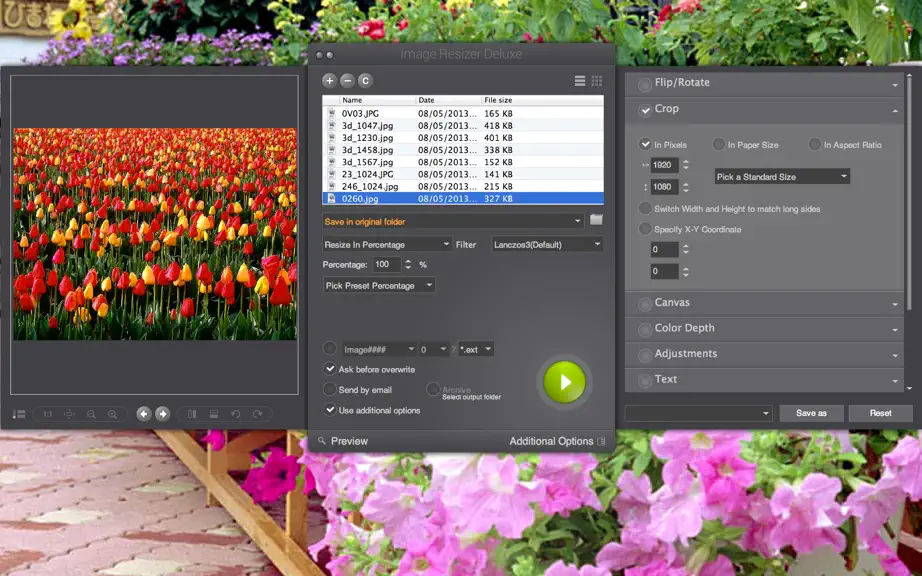The width and height of the screenshot is (922, 576).
Task: Click the browse output folder icon
Action: coord(596,220)
